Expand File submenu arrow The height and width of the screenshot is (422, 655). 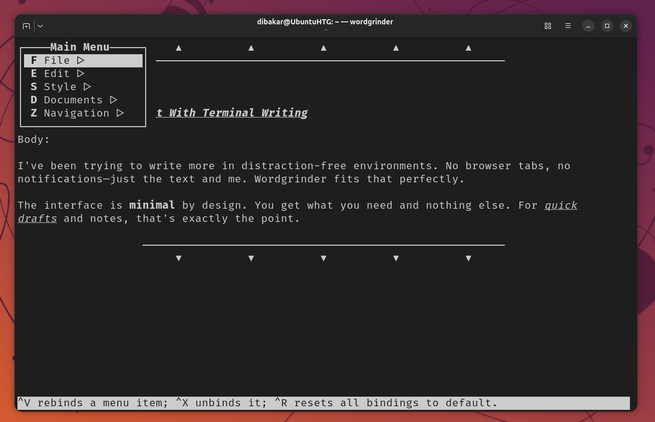click(81, 61)
